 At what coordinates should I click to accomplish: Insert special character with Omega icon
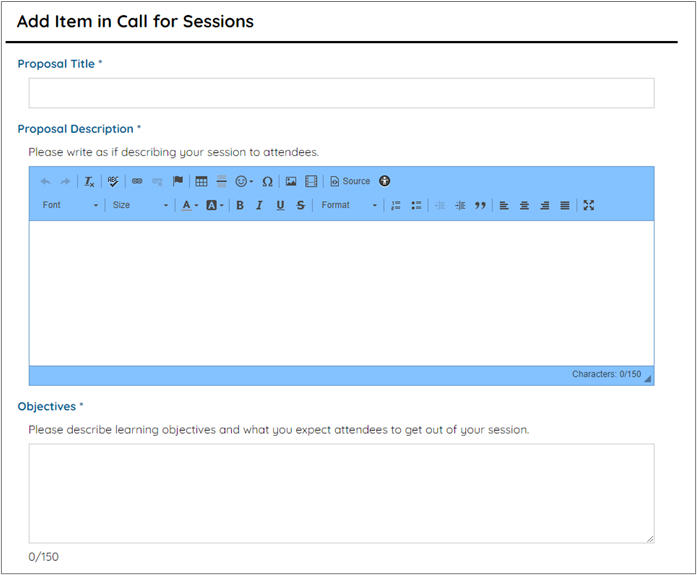[x=267, y=182]
